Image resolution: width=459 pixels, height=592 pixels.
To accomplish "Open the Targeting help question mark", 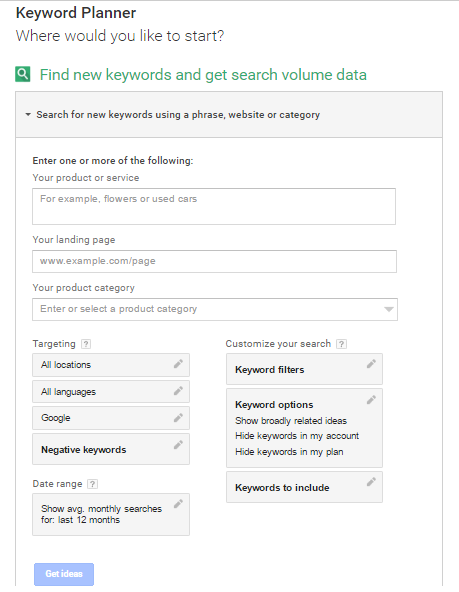I will pos(86,344).
